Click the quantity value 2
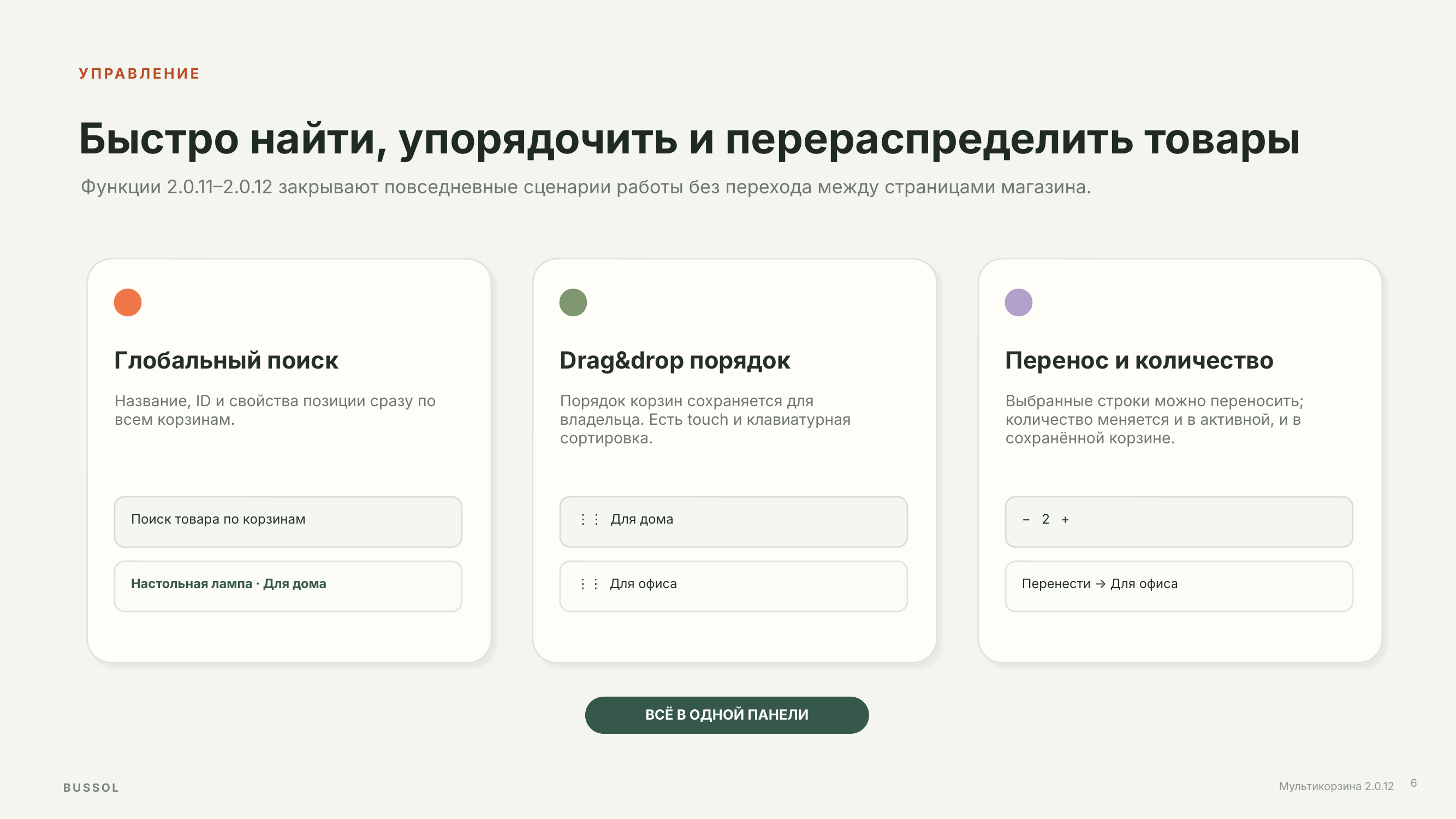This screenshot has height=819, width=1456. point(1045,519)
